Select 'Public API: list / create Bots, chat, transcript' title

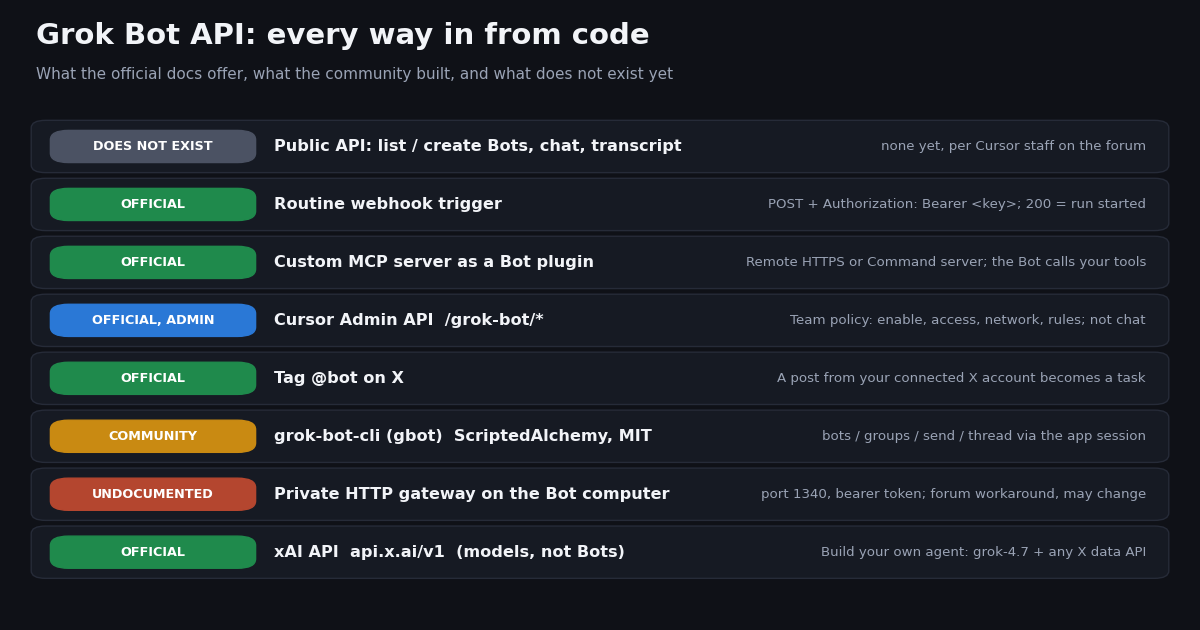(x=478, y=146)
